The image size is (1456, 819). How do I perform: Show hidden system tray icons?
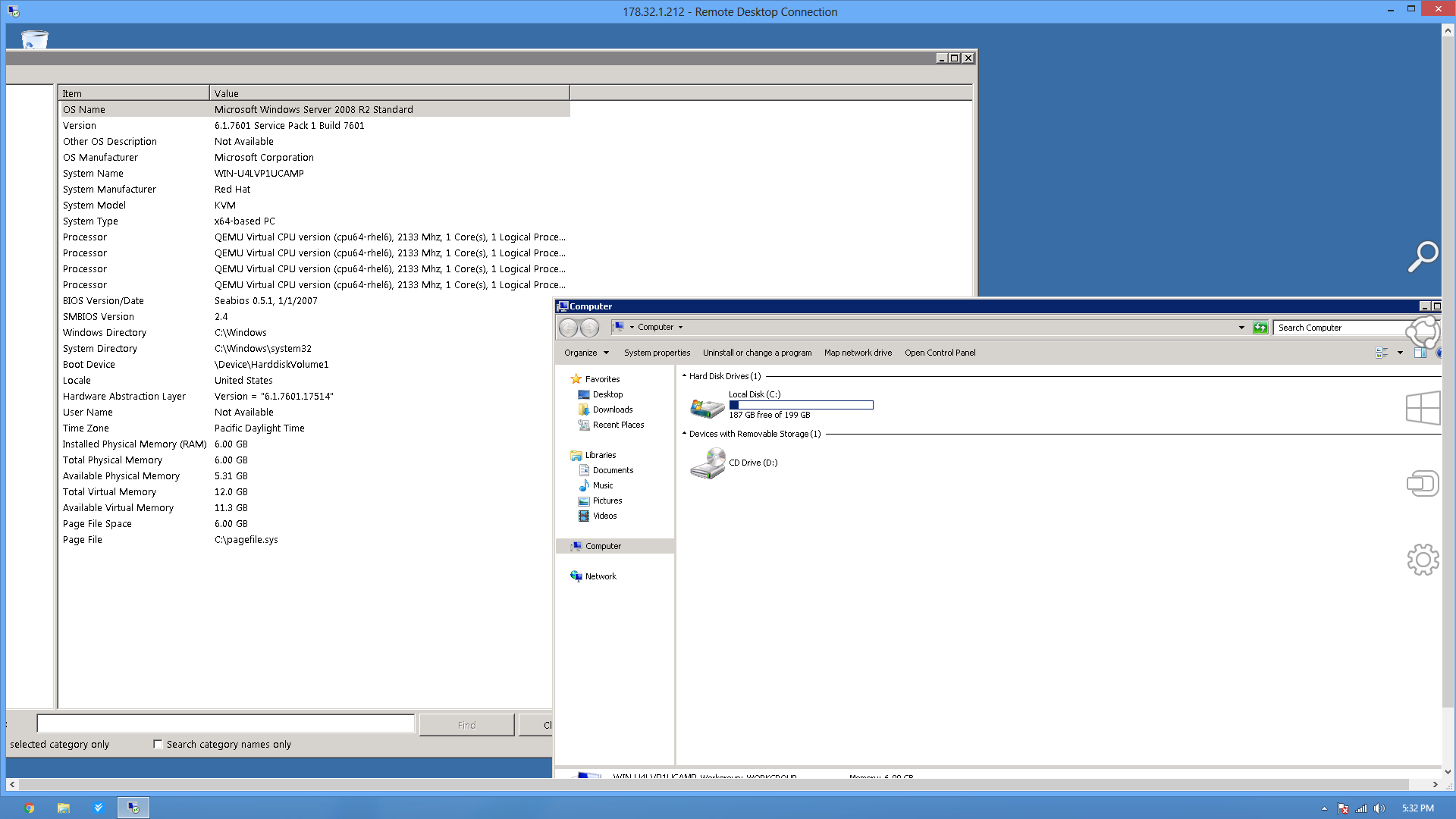coord(1324,808)
